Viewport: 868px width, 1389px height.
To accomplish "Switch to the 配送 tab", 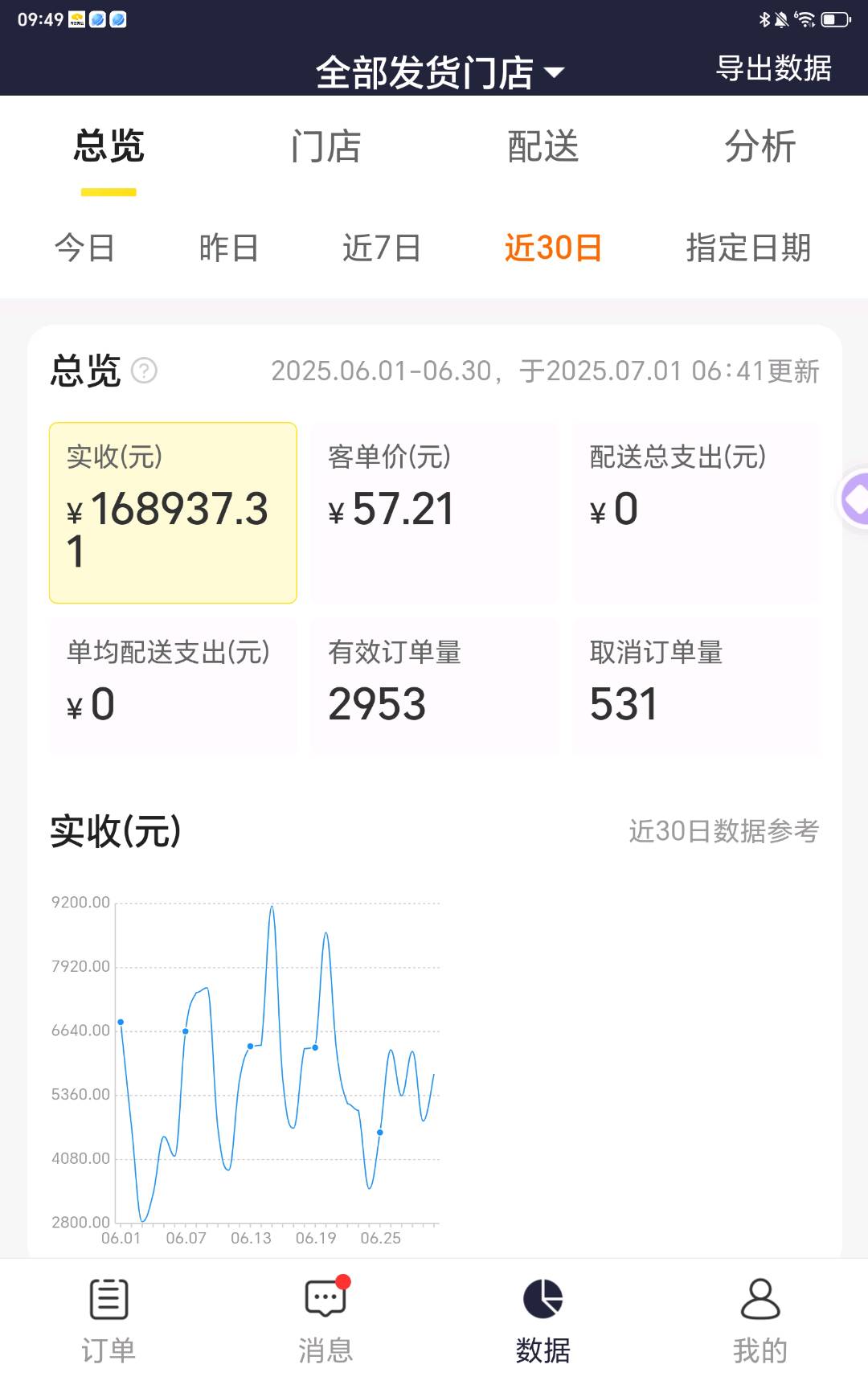I will tap(543, 146).
